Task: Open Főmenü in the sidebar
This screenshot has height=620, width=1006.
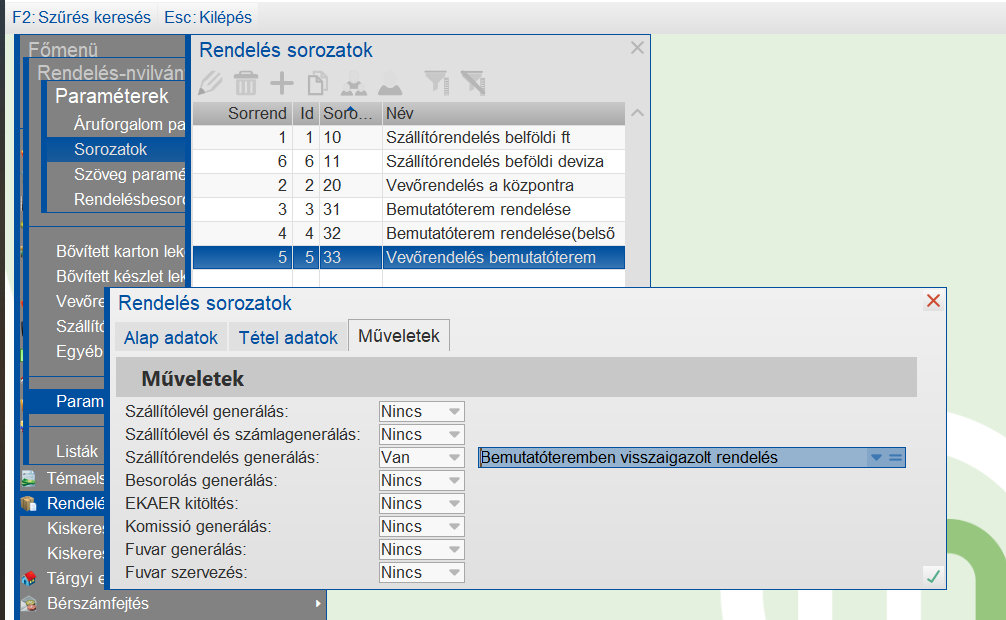Action: 63,49
